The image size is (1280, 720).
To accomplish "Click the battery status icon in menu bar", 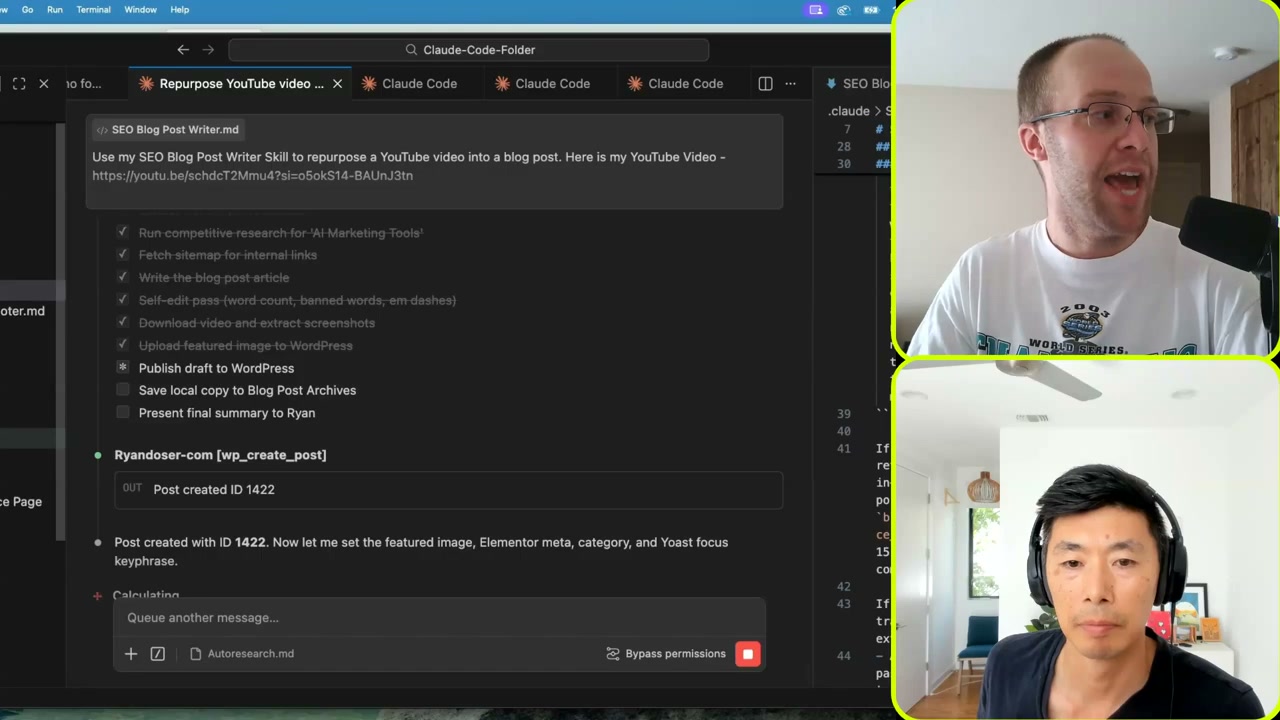I will 872,10.
